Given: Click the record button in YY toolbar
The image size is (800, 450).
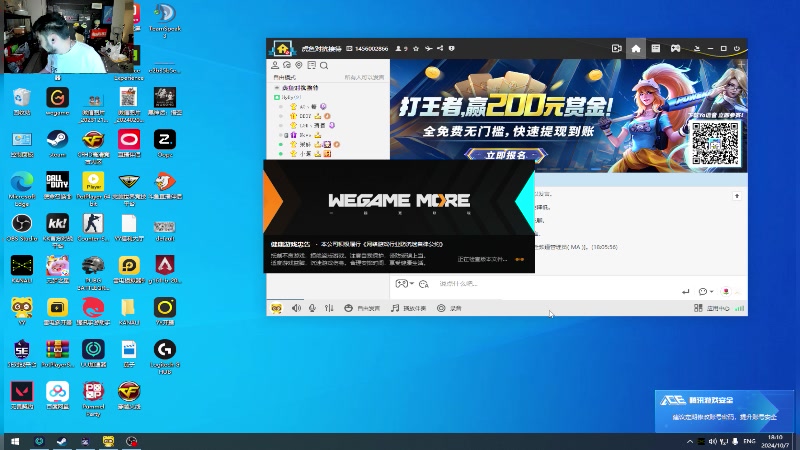Looking at the screenshot, I should (x=449, y=308).
